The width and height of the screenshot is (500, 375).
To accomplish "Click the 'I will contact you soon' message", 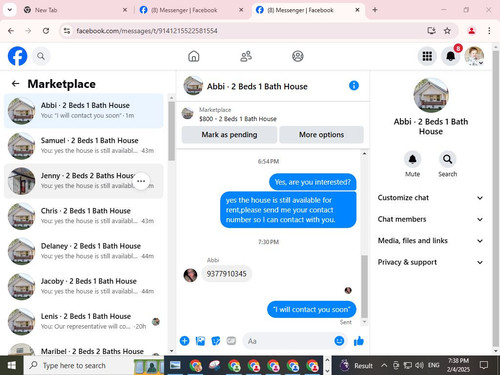I will pyautogui.click(x=312, y=309).
